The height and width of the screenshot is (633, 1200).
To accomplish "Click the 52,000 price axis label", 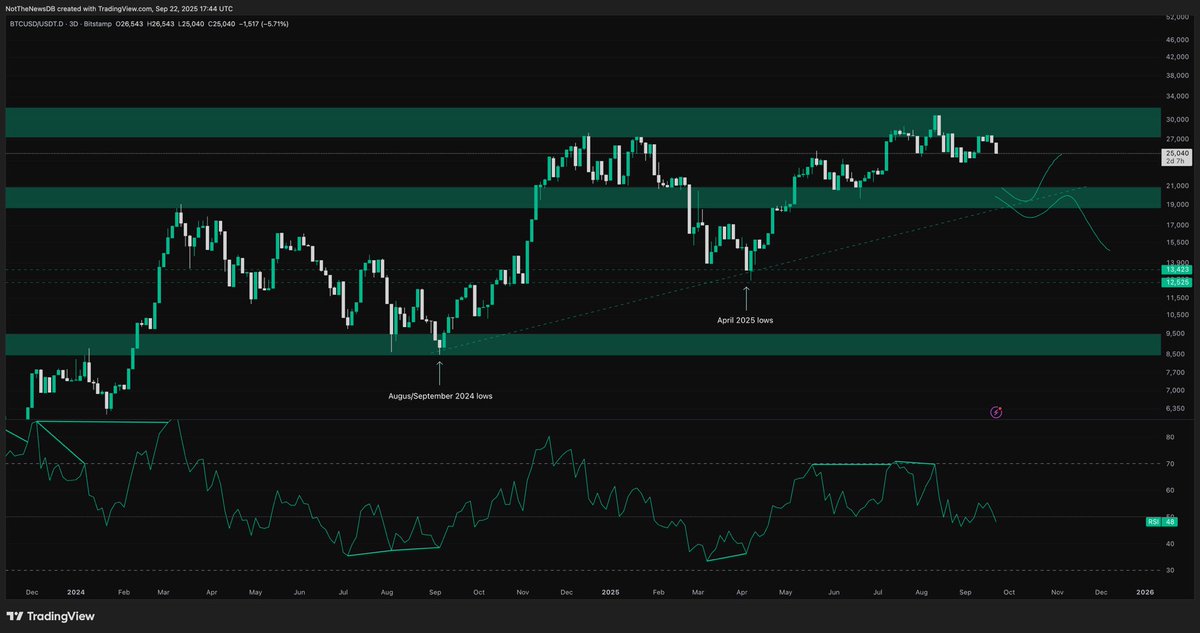I will click(x=1175, y=17).
